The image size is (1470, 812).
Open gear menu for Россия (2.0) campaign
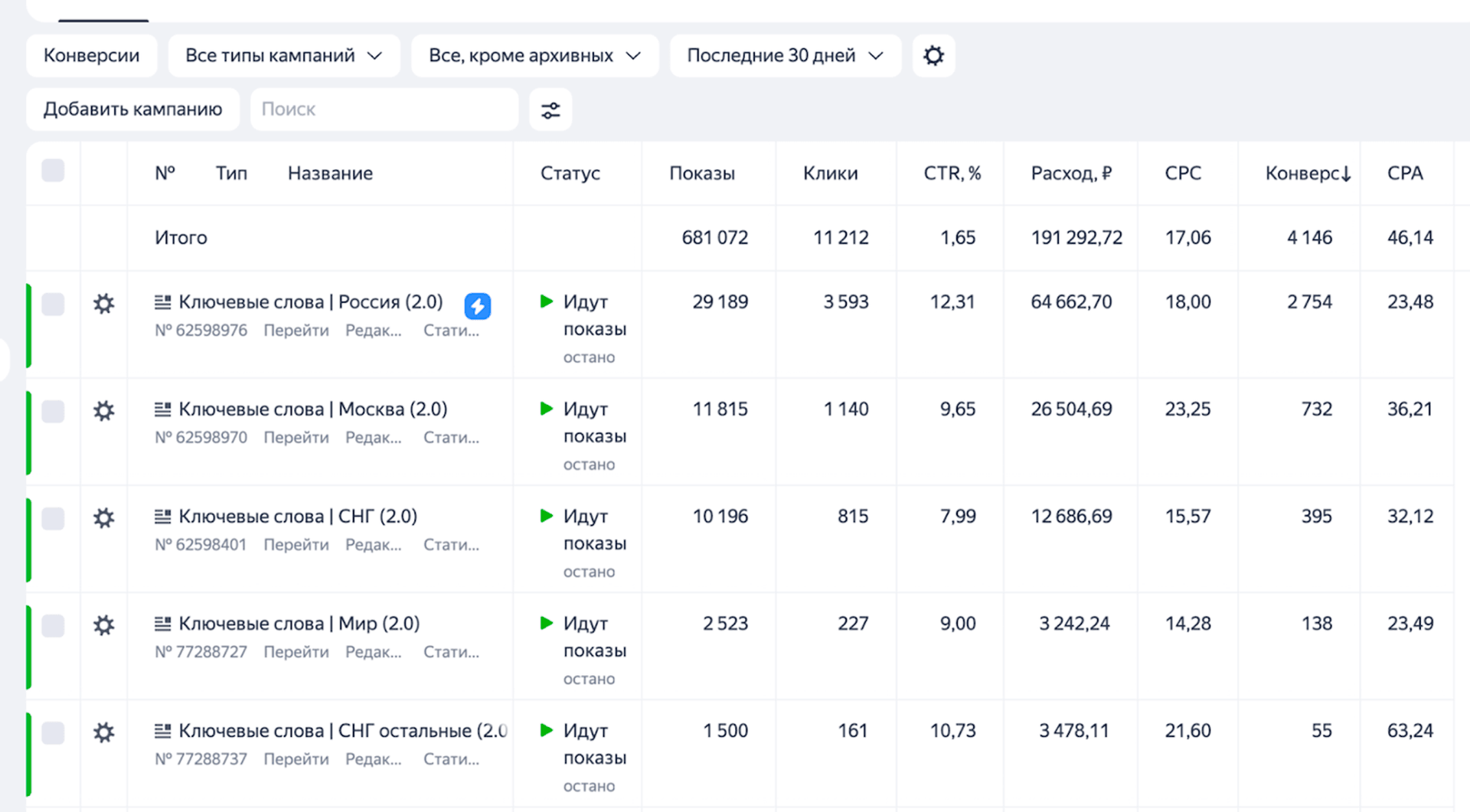104,304
